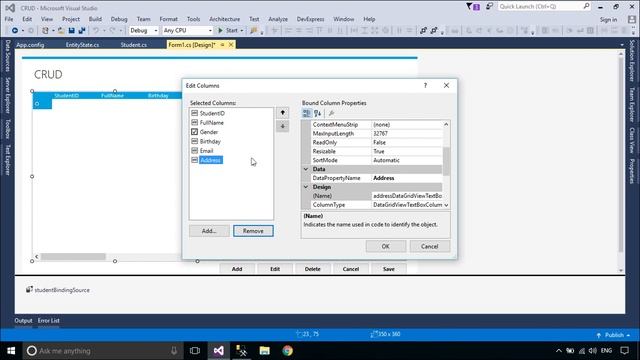Open the Windows Action Center notification icon
The image size is (640, 360).
(624, 351)
